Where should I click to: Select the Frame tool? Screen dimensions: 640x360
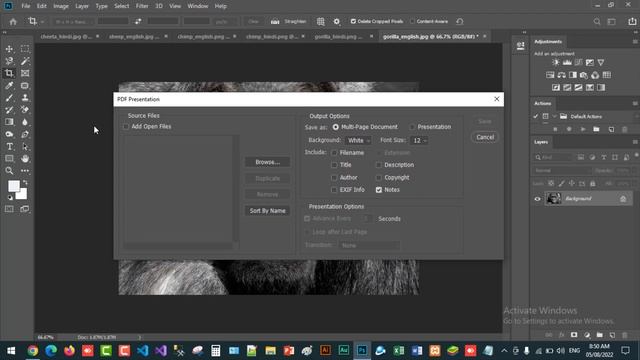pyautogui.click(x=25, y=73)
